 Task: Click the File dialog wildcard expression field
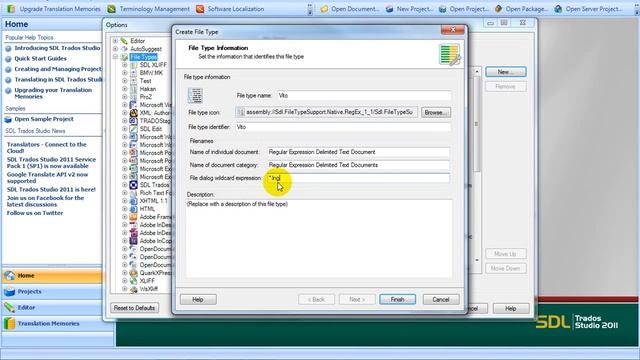[x=358, y=178]
